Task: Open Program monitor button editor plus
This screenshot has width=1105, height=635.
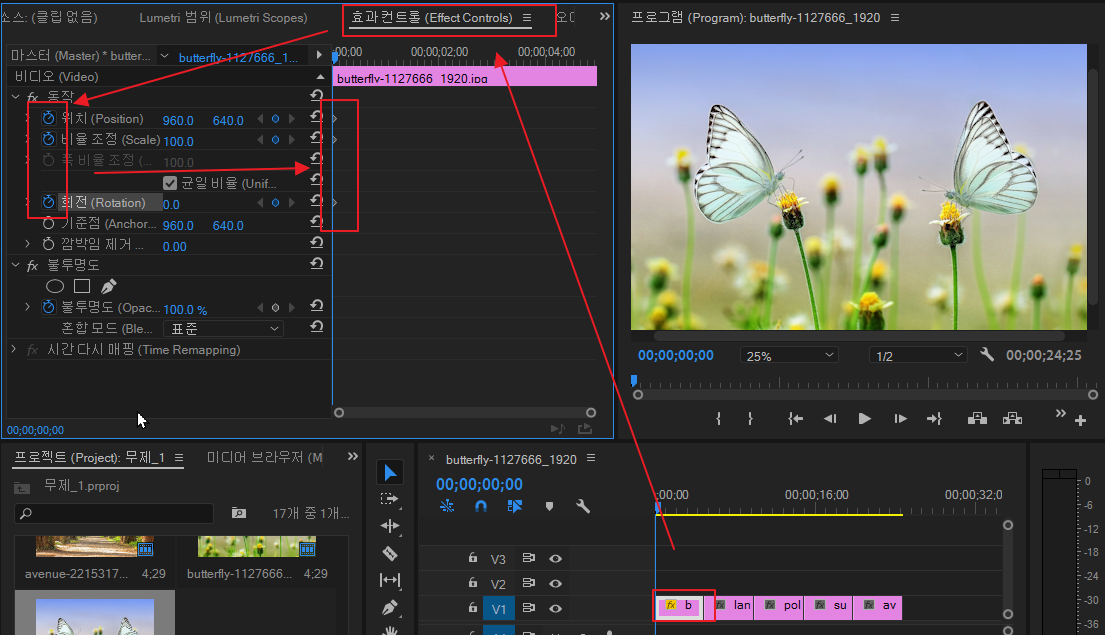Action: pos(1080,421)
